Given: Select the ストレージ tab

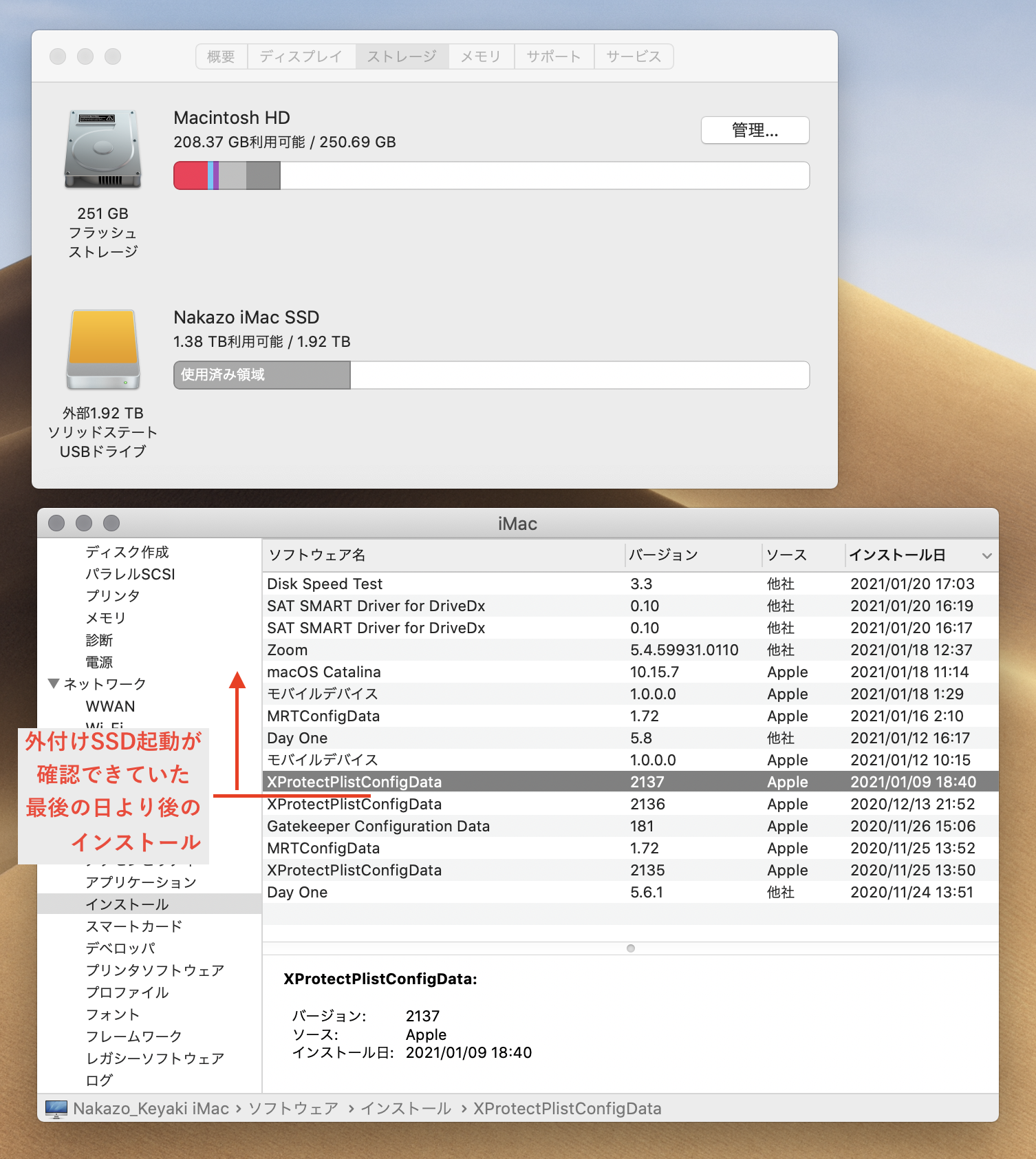Looking at the screenshot, I should pyautogui.click(x=402, y=56).
